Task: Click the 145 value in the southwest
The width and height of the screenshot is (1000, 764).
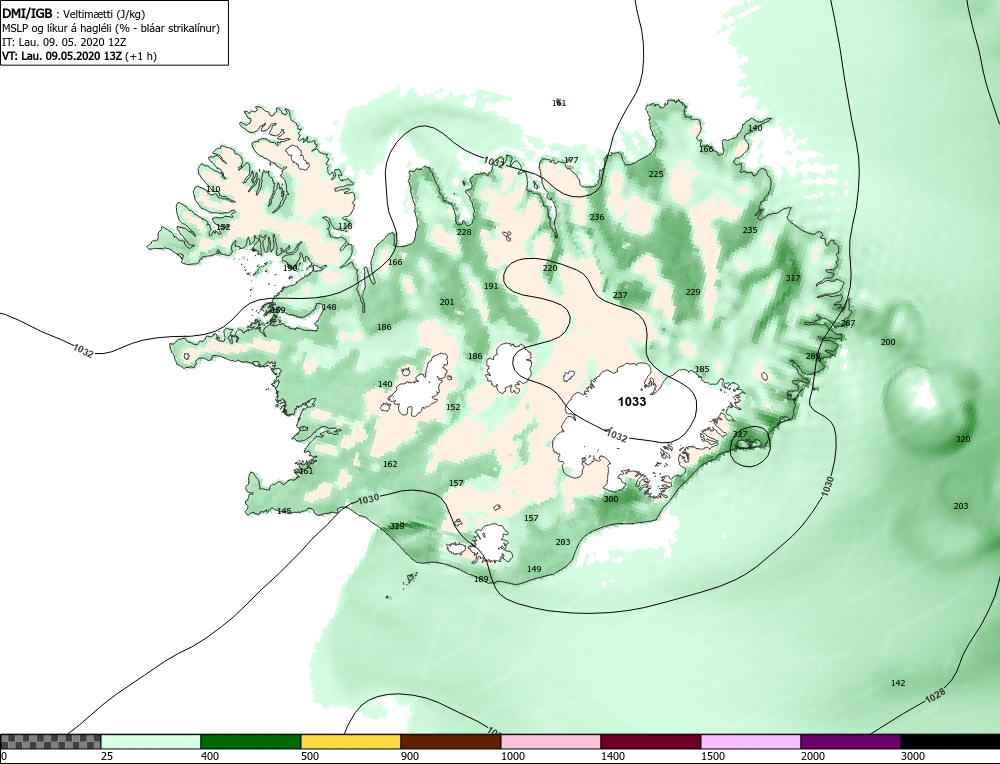Action: [x=284, y=511]
